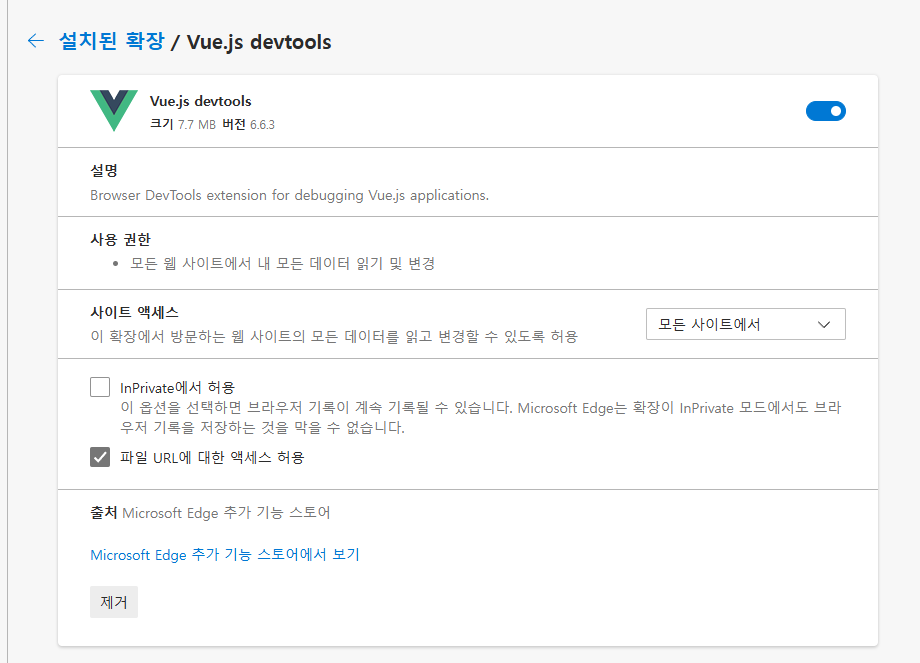Click the 사용 권한 heading

coord(120,239)
